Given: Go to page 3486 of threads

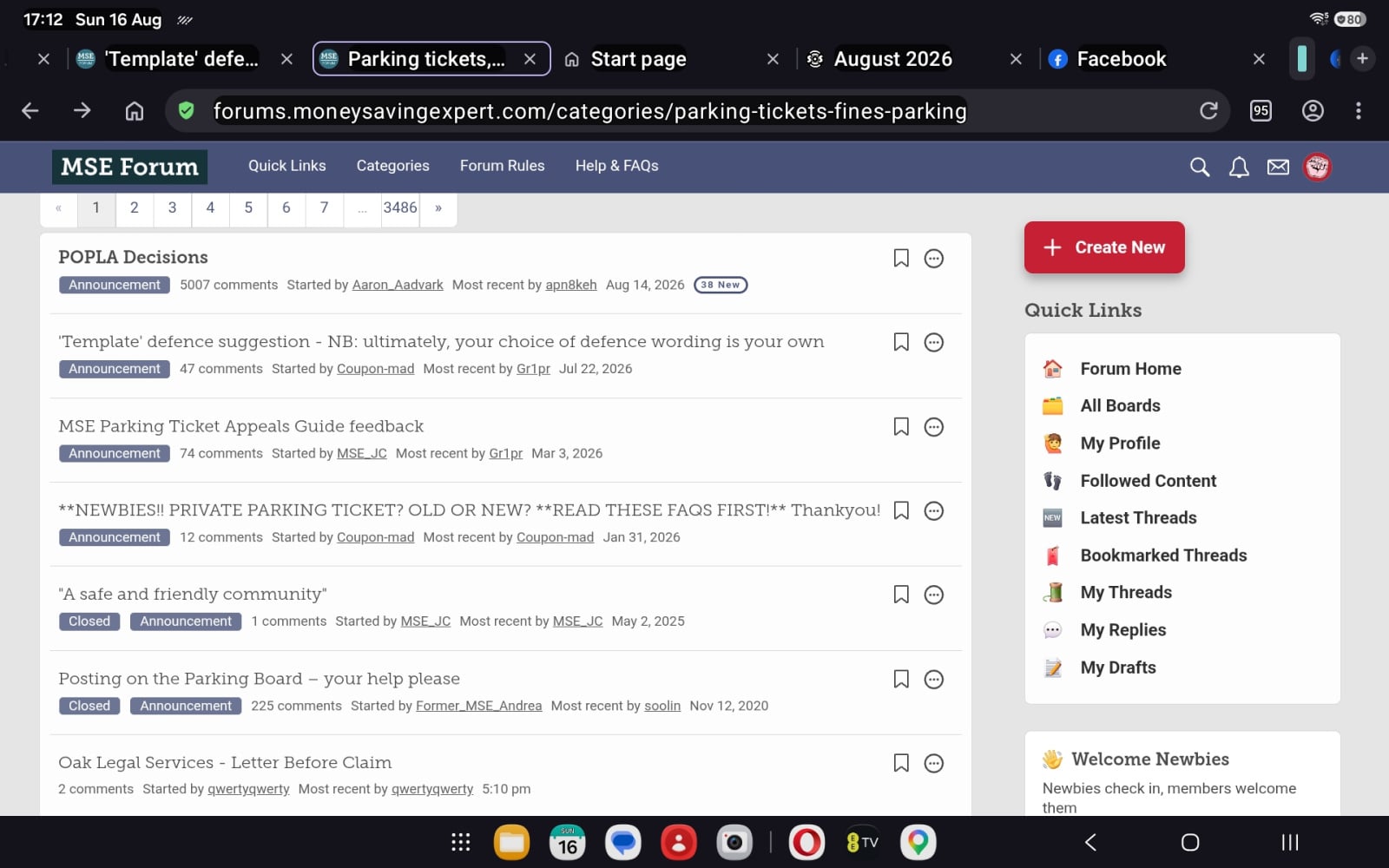Looking at the screenshot, I should click(x=400, y=207).
